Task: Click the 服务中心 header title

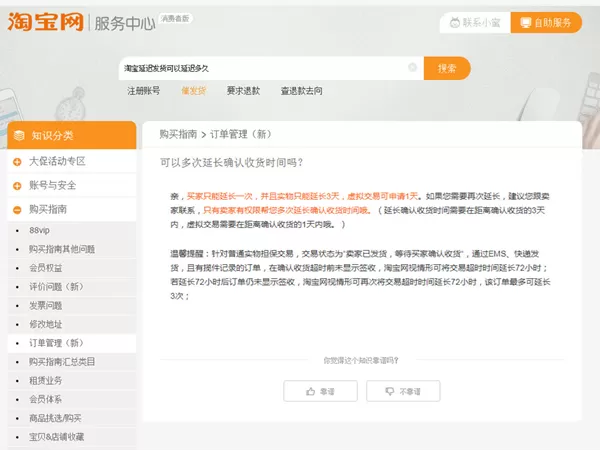Action: [125, 23]
